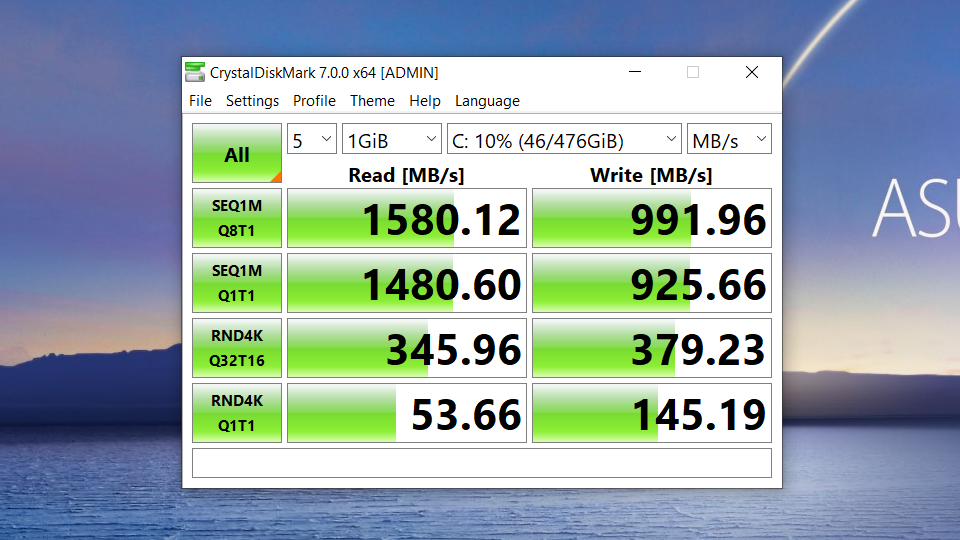Click the empty comment field at bottom

[482, 463]
